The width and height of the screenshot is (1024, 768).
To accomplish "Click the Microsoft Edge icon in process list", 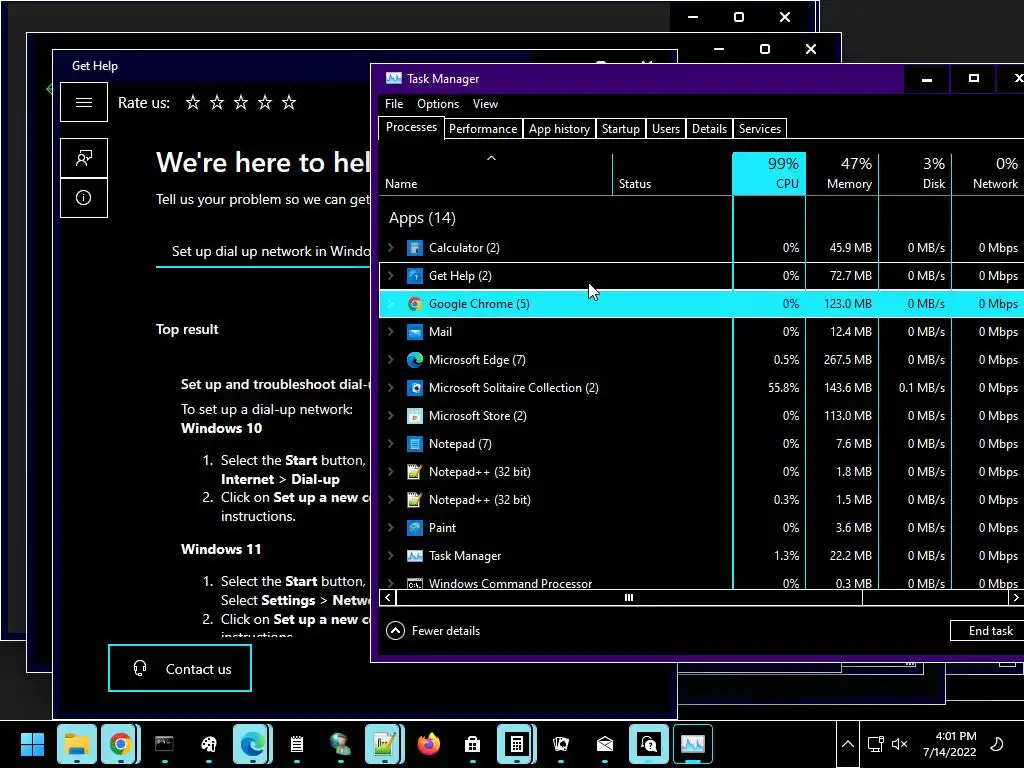I will point(414,360).
